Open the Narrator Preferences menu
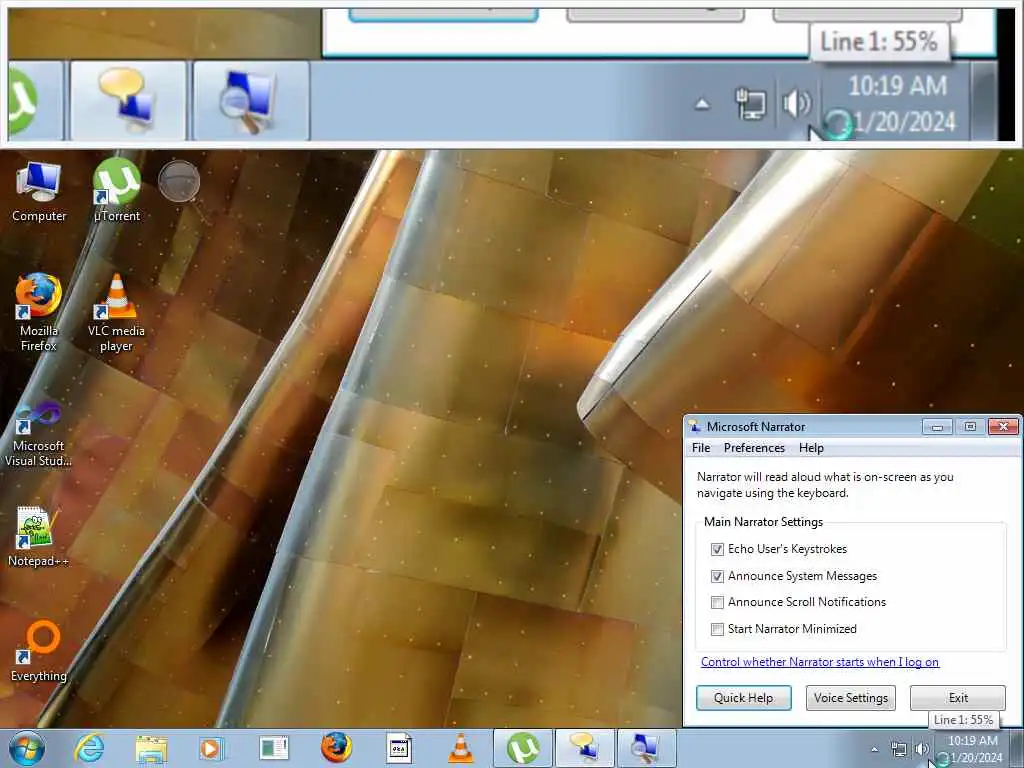Screen dimensions: 1024x768 coord(754,448)
